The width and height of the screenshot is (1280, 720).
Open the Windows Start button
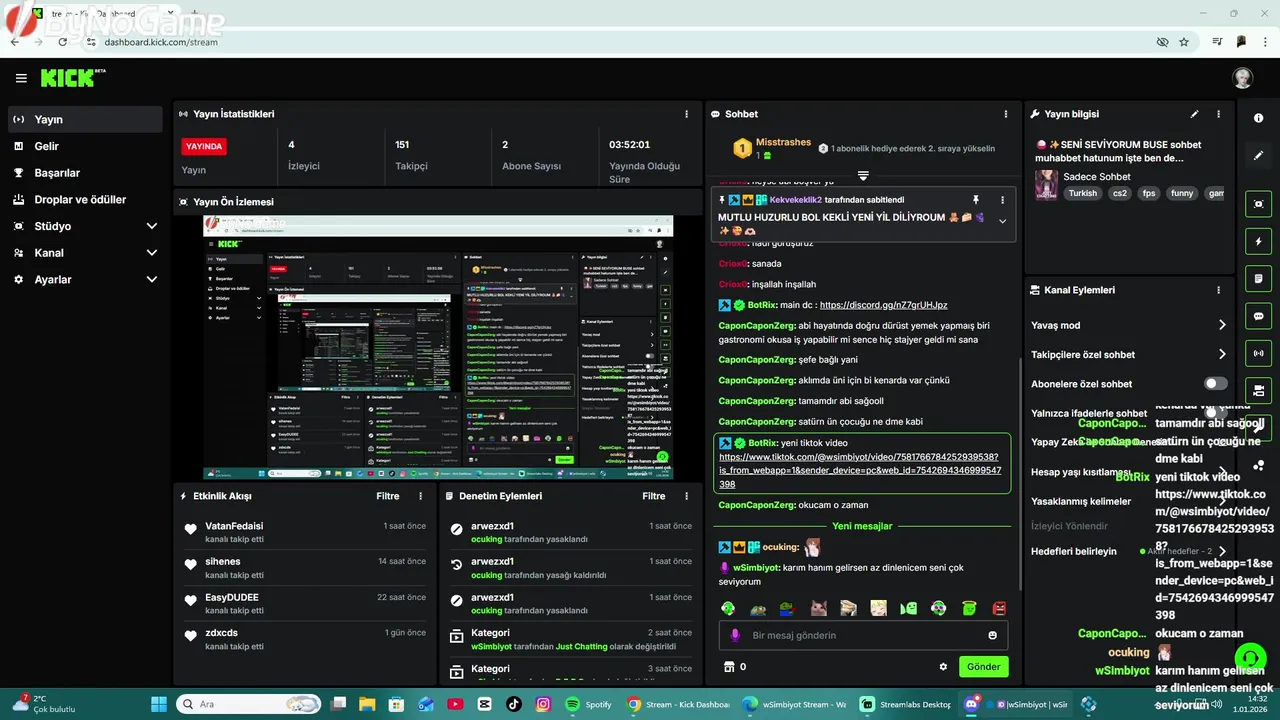tap(157, 704)
